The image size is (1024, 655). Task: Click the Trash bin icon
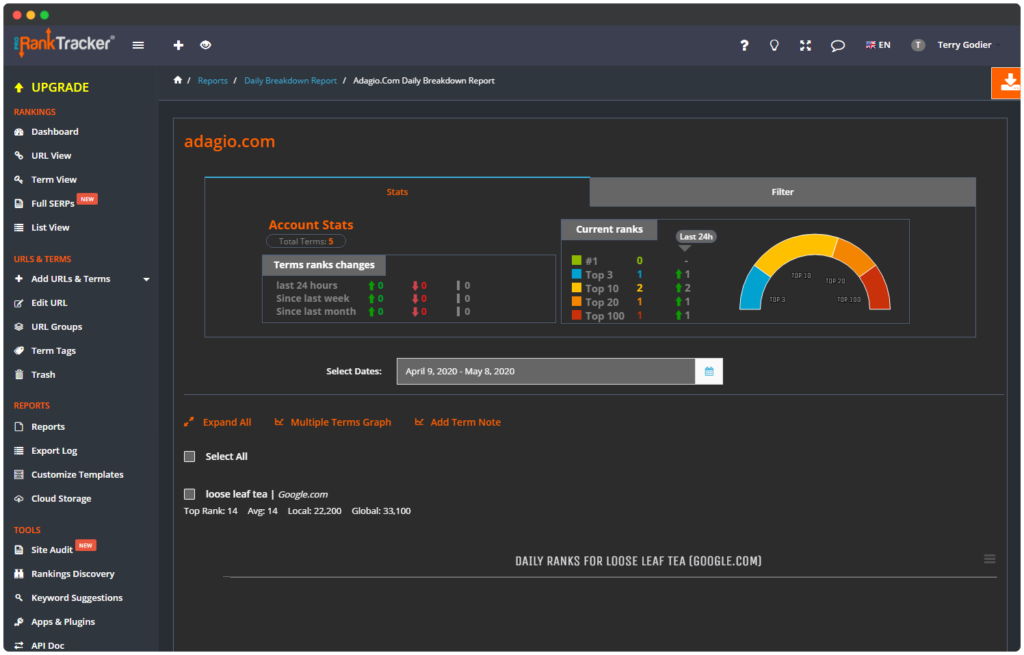pos(19,375)
